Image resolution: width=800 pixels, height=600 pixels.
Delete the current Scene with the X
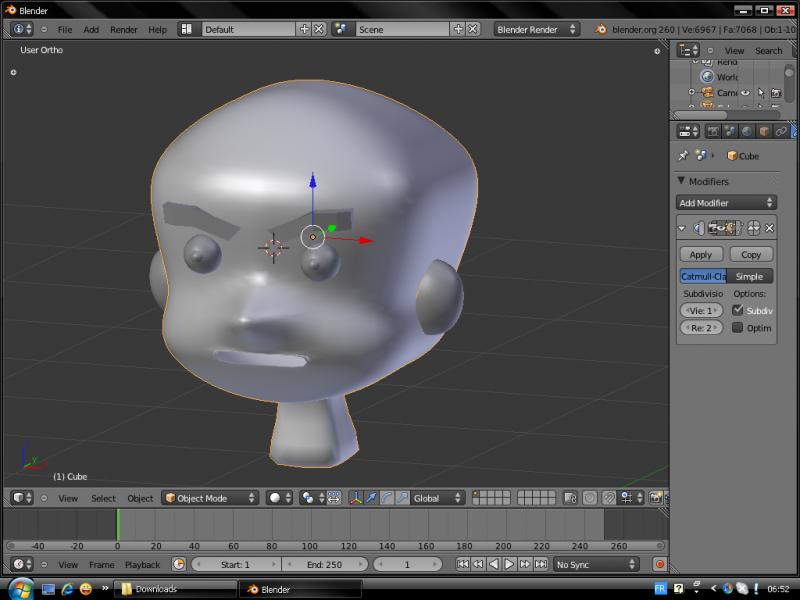[x=473, y=29]
